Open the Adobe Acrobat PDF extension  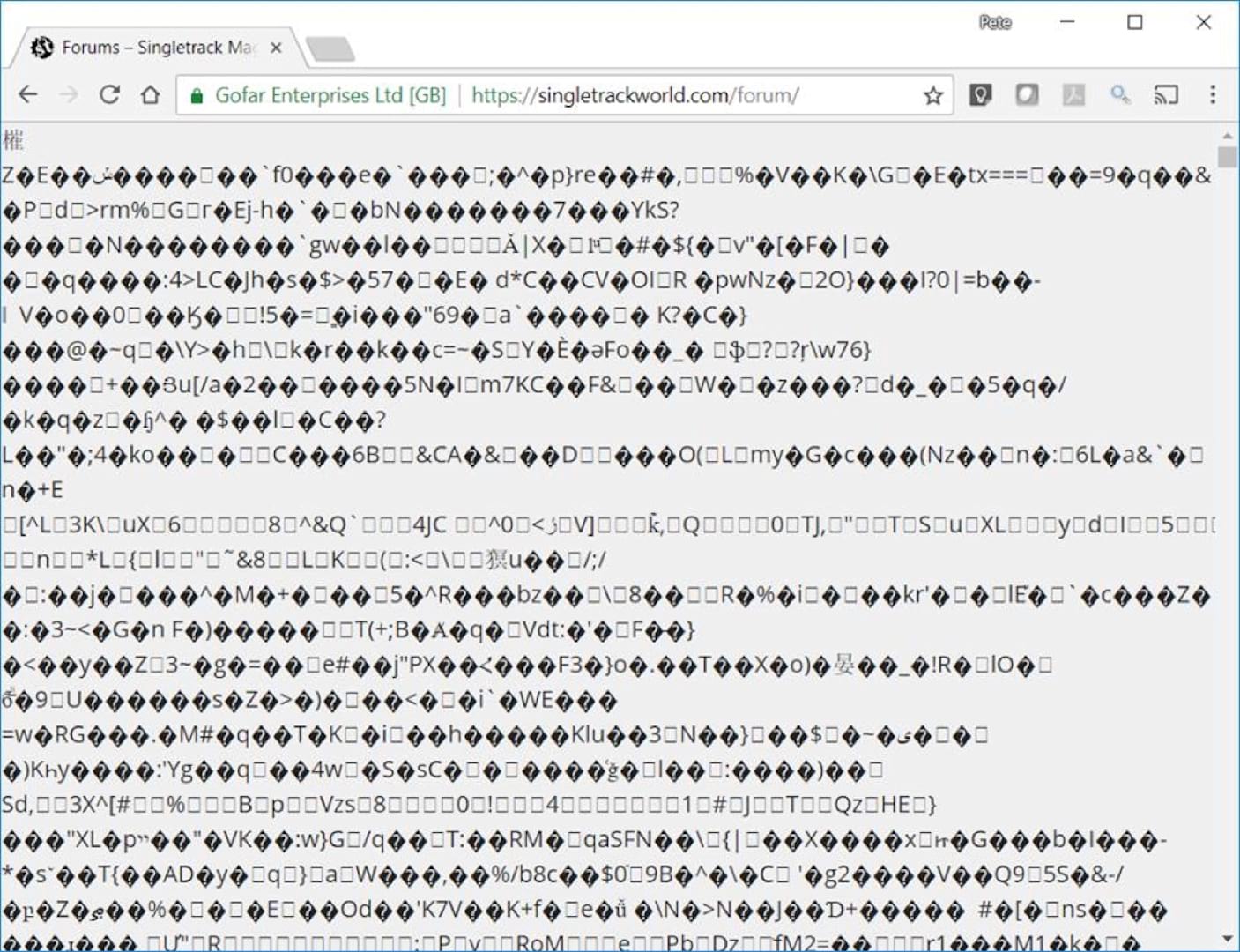point(1073,94)
